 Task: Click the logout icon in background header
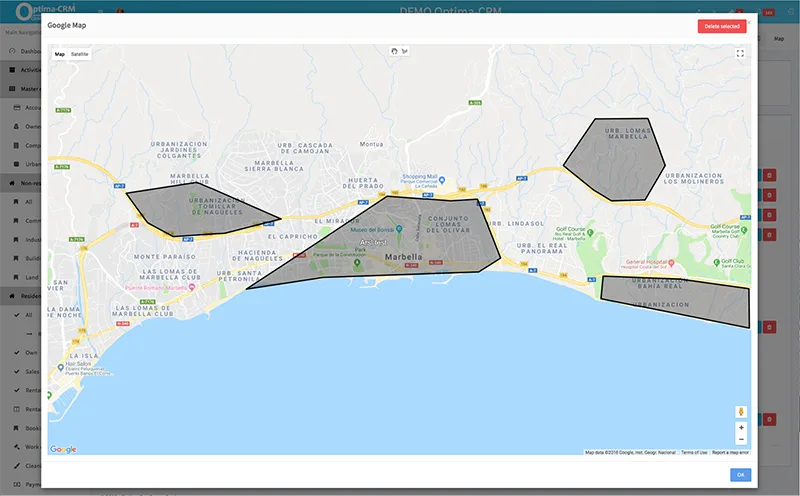pos(791,11)
